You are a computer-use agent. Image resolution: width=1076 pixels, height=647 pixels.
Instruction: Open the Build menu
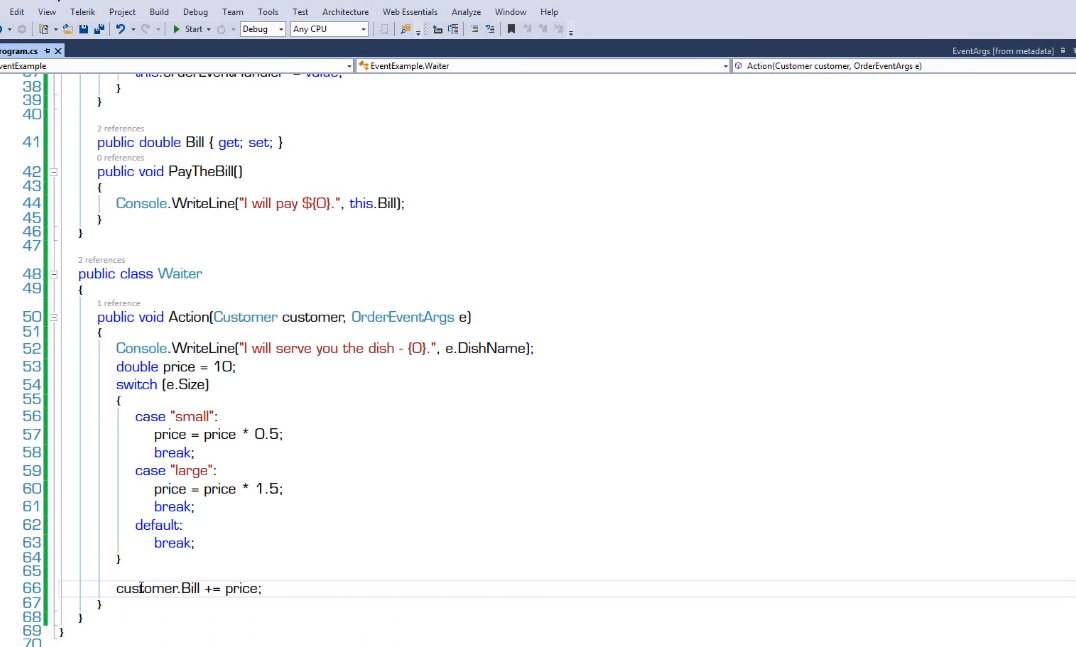pyautogui.click(x=159, y=12)
